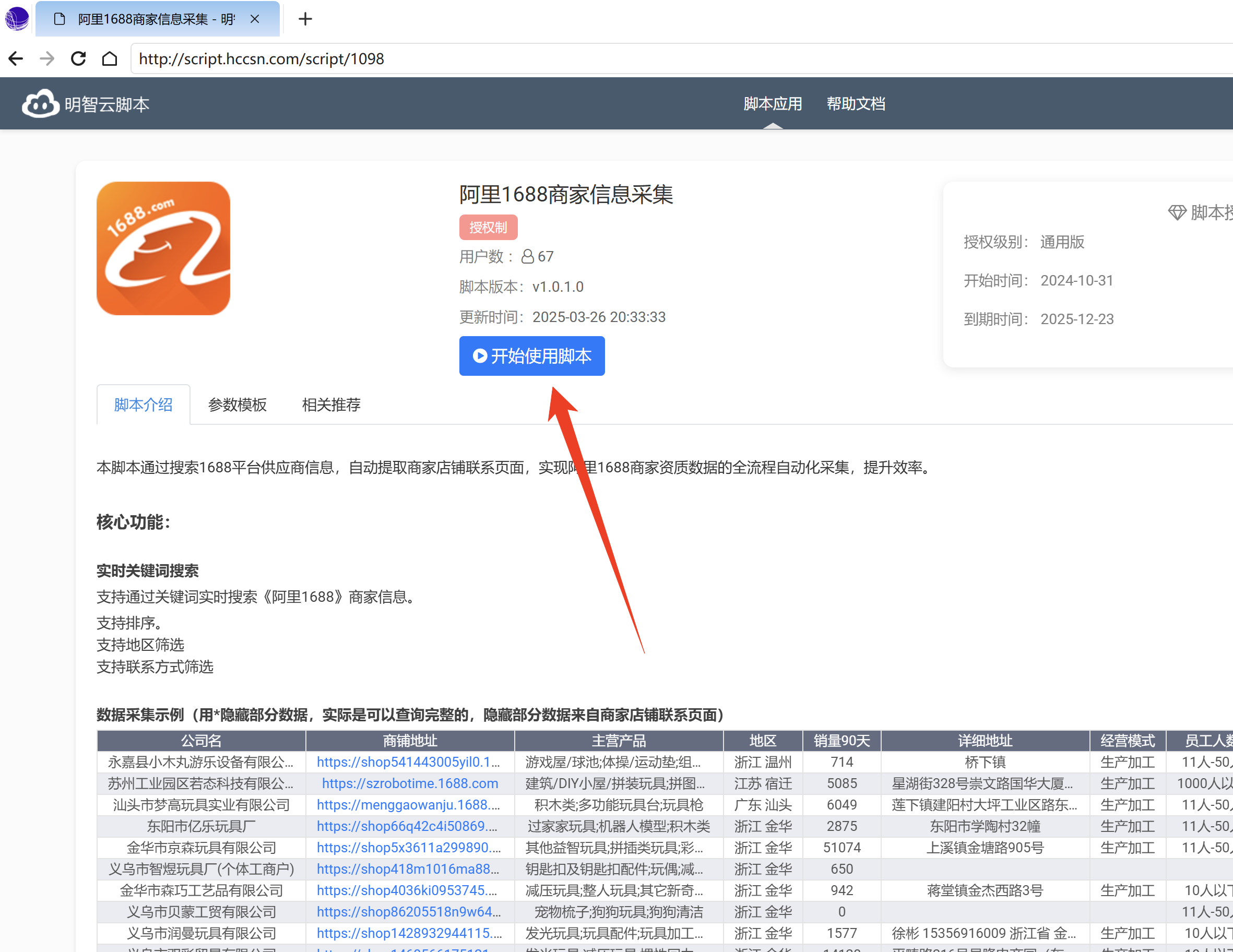
Task: Open the https://shop4036ki0953745 shop link
Action: (407, 890)
